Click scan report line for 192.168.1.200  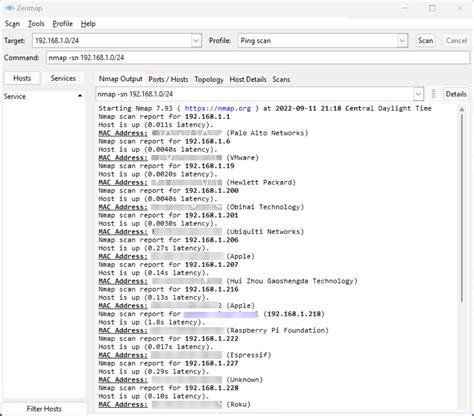pyautogui.click(x=168, y=191)
